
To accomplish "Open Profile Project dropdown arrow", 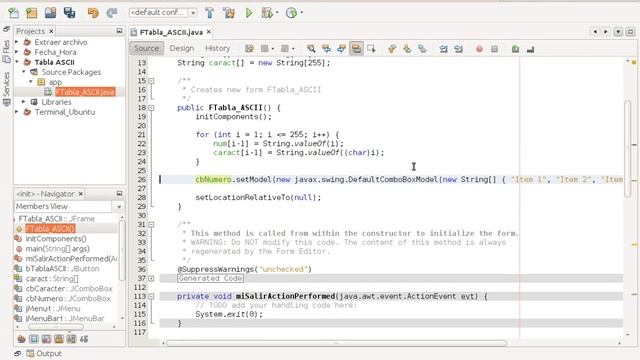I will coord(302,12).
